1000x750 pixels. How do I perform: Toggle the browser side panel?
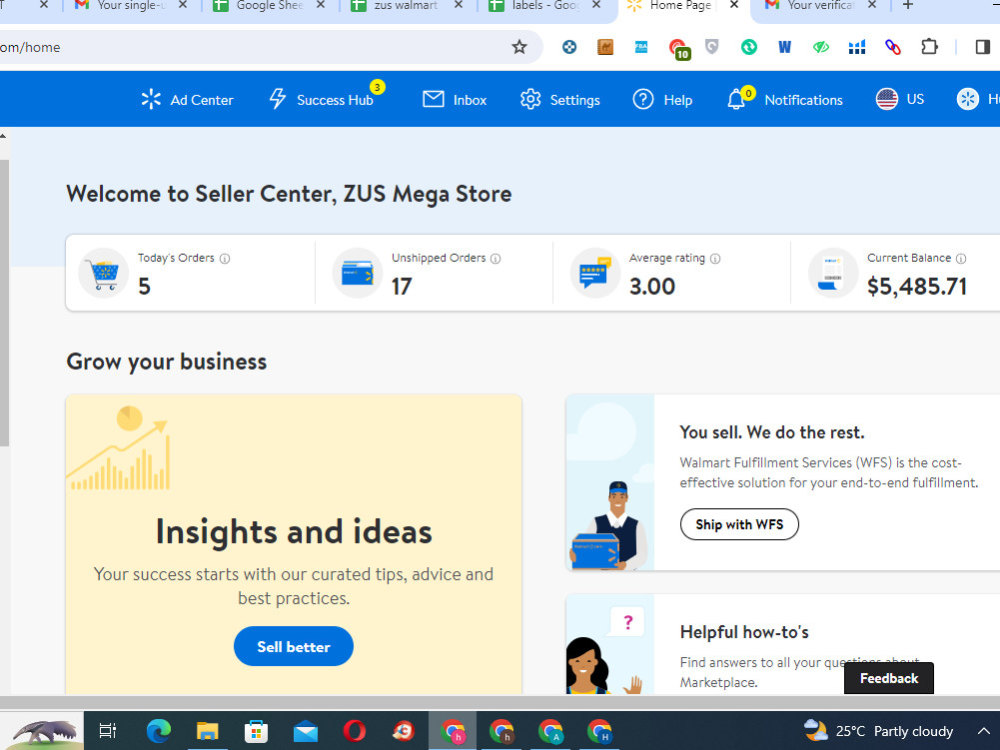pyautogui.click(x=983, y=47)
